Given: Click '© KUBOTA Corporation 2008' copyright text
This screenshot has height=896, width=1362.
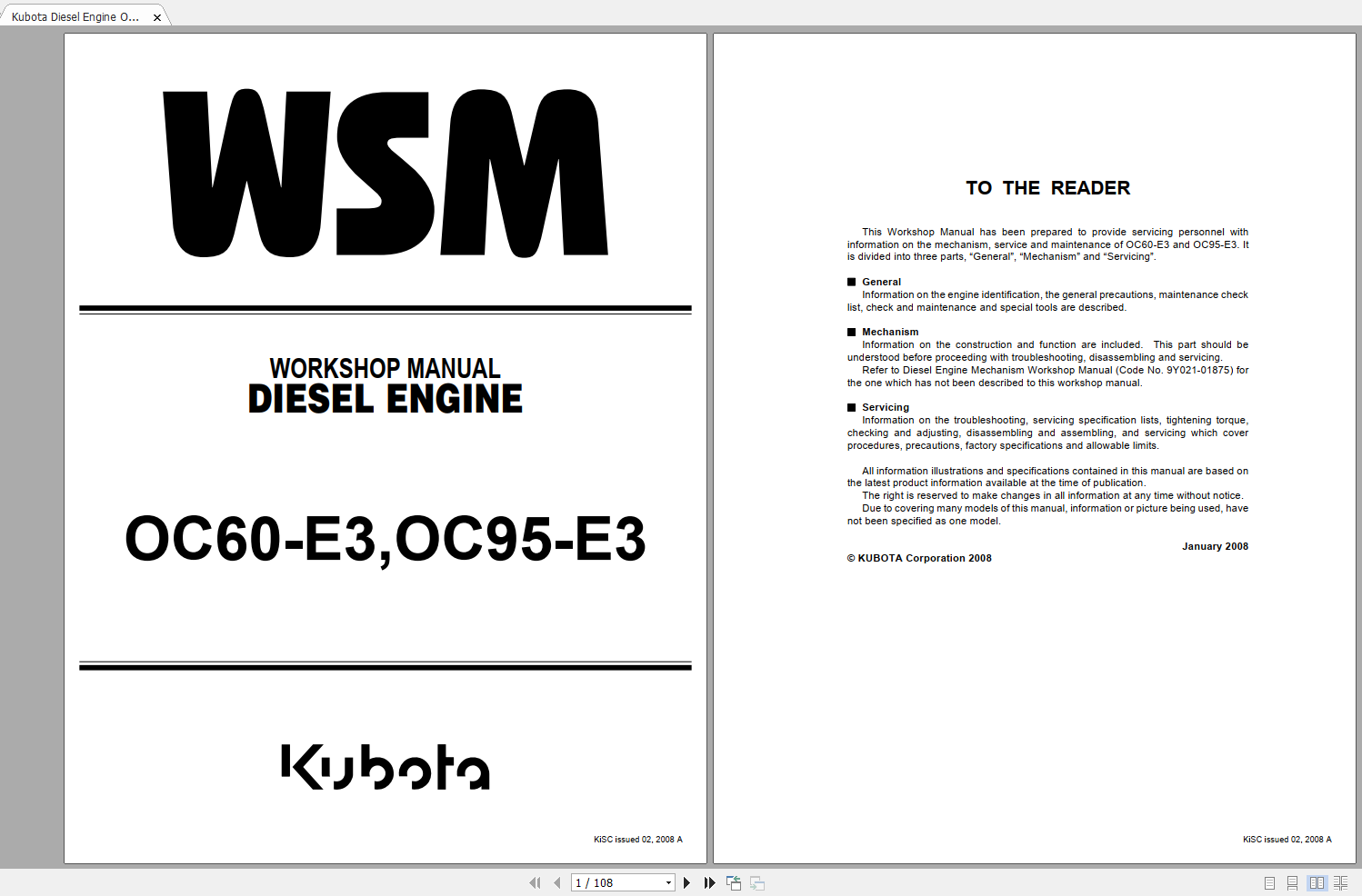Looking at the screenshot, I should 919,558.
